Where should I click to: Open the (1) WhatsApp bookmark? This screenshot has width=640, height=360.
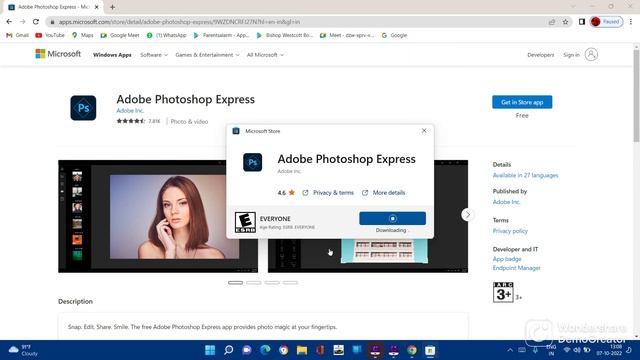tap(167, 36)
